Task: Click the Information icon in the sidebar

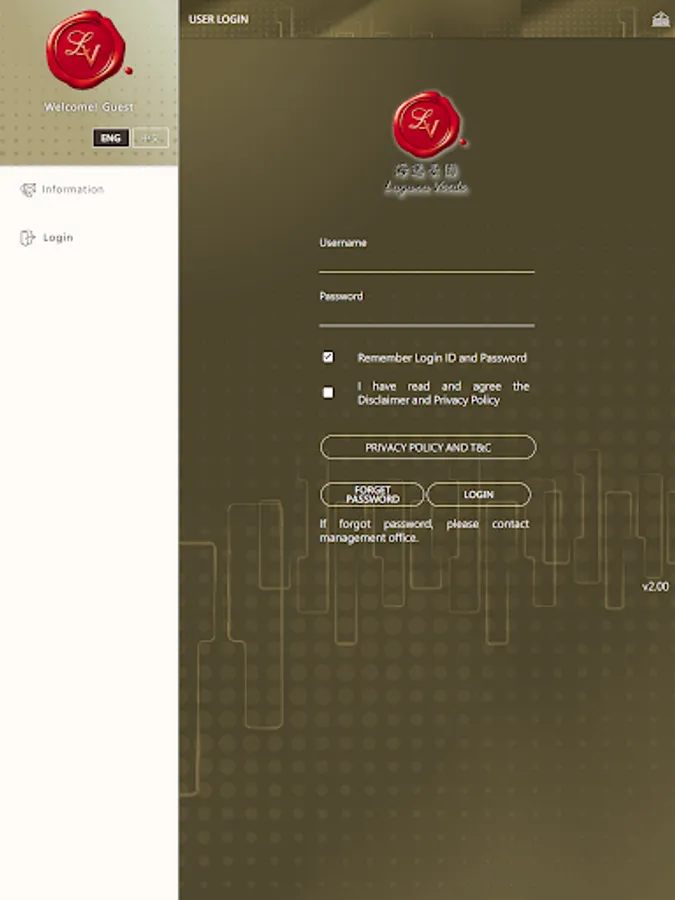Action: (28, 189)
